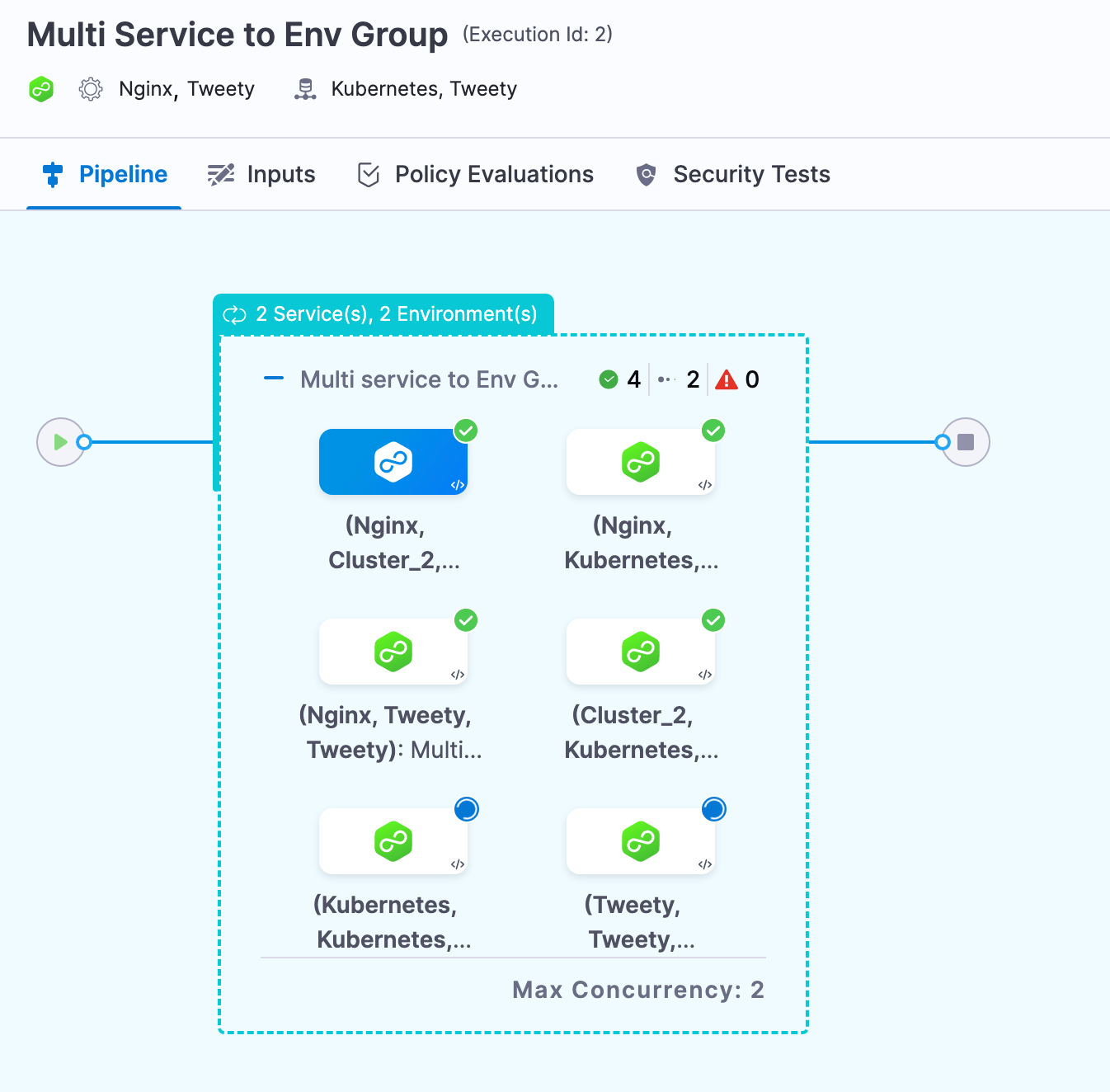Switch to the Inputs tab
Viewport: 1110px width, 1092px height.
click(x=261, y=175)
